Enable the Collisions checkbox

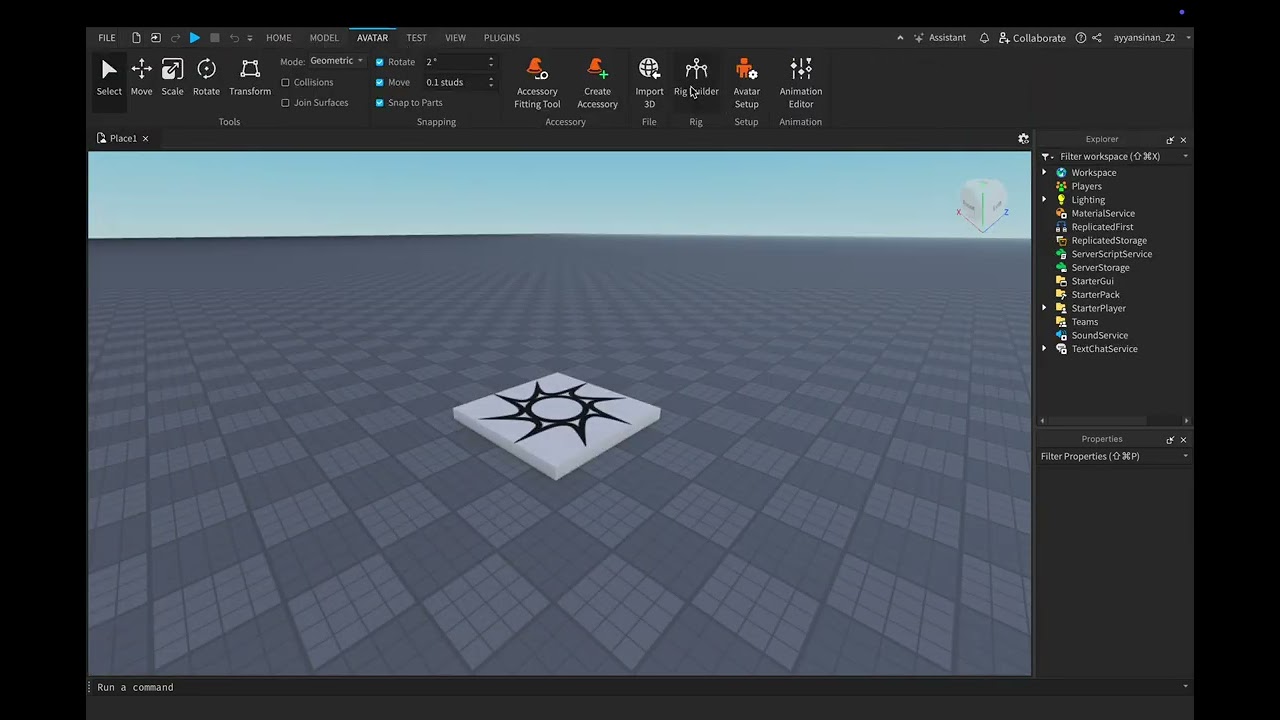(286, 82)
